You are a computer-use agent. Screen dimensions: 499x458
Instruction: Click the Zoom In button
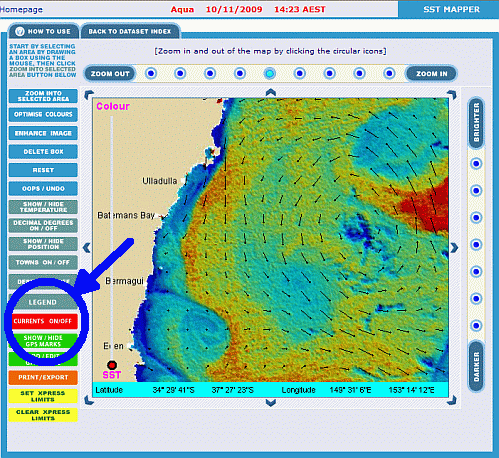(431, 74)
